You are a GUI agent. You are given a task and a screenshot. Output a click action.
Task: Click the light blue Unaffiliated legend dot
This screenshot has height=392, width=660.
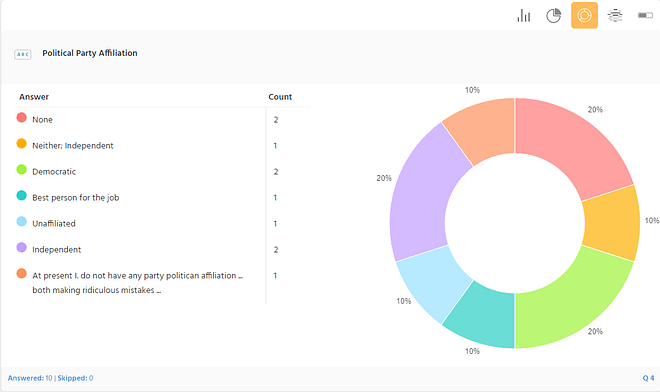[x=21, y=221]
